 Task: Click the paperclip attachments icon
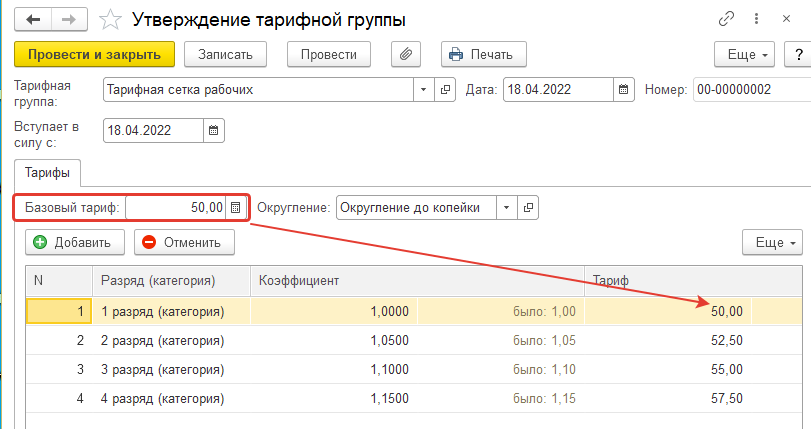point(406,54)
